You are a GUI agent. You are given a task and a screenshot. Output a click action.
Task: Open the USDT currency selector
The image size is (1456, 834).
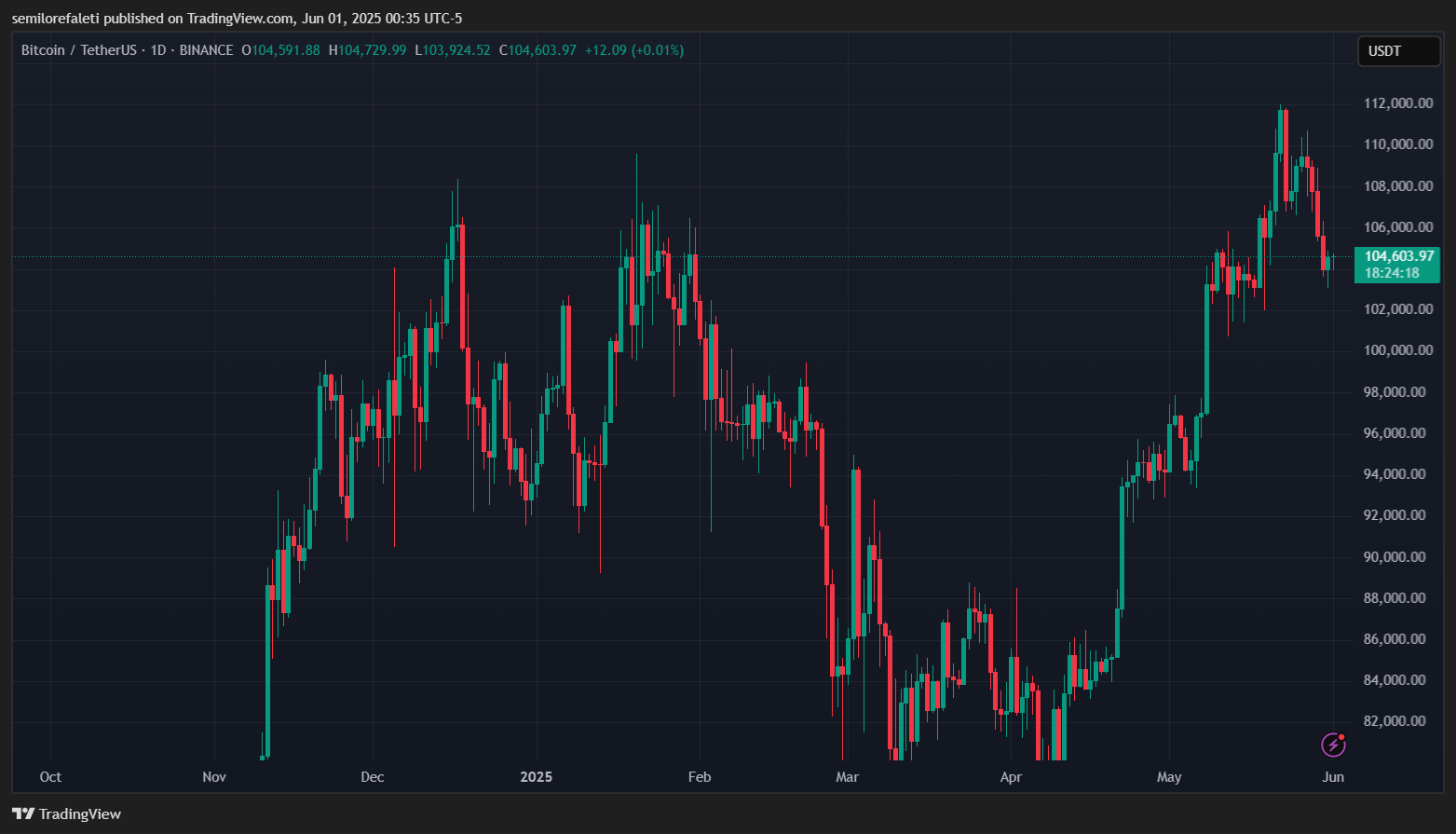coord(1397,51)
